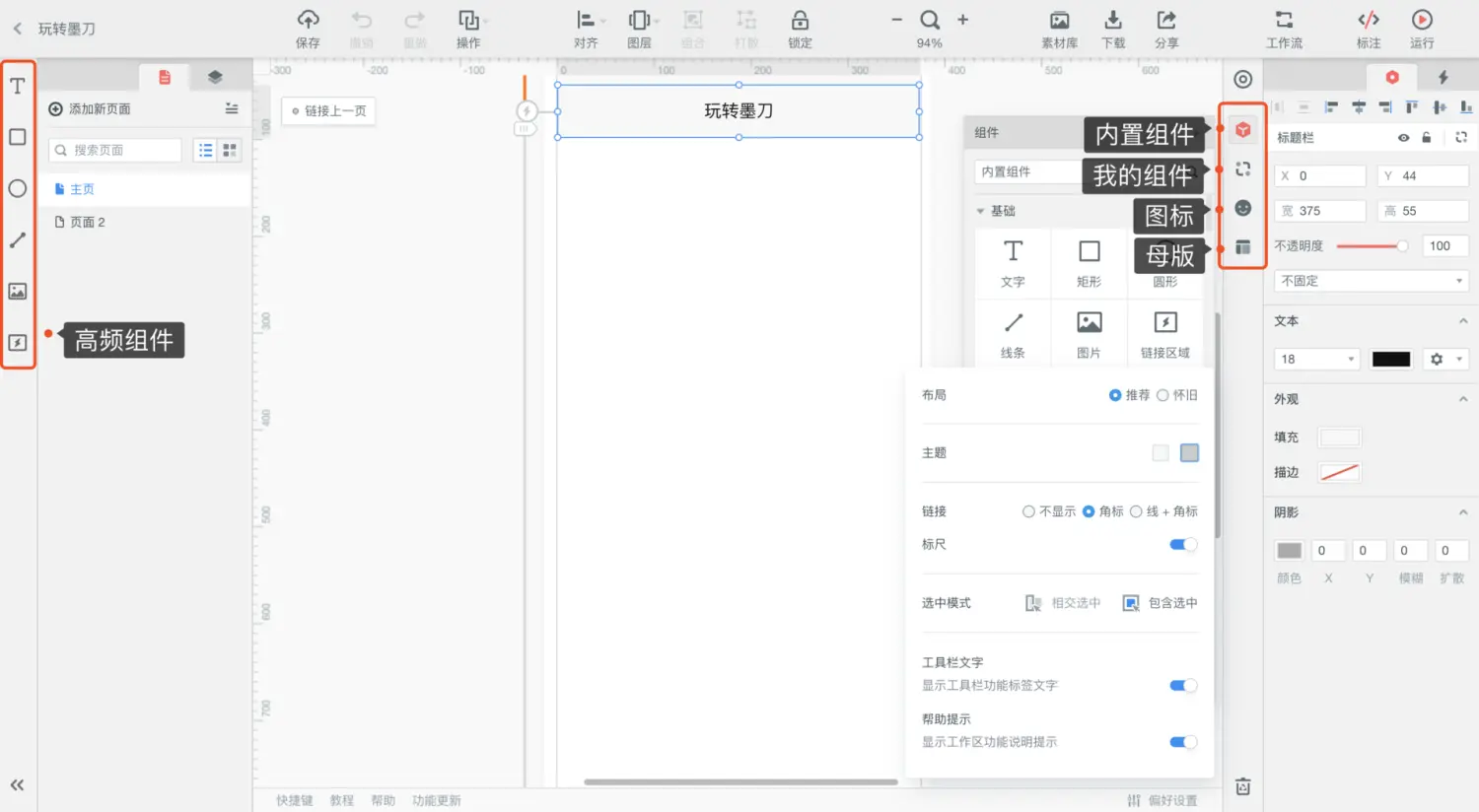Choose the 线条 (Line) component
1479x812 pixels.
[x=1013, y=332]
